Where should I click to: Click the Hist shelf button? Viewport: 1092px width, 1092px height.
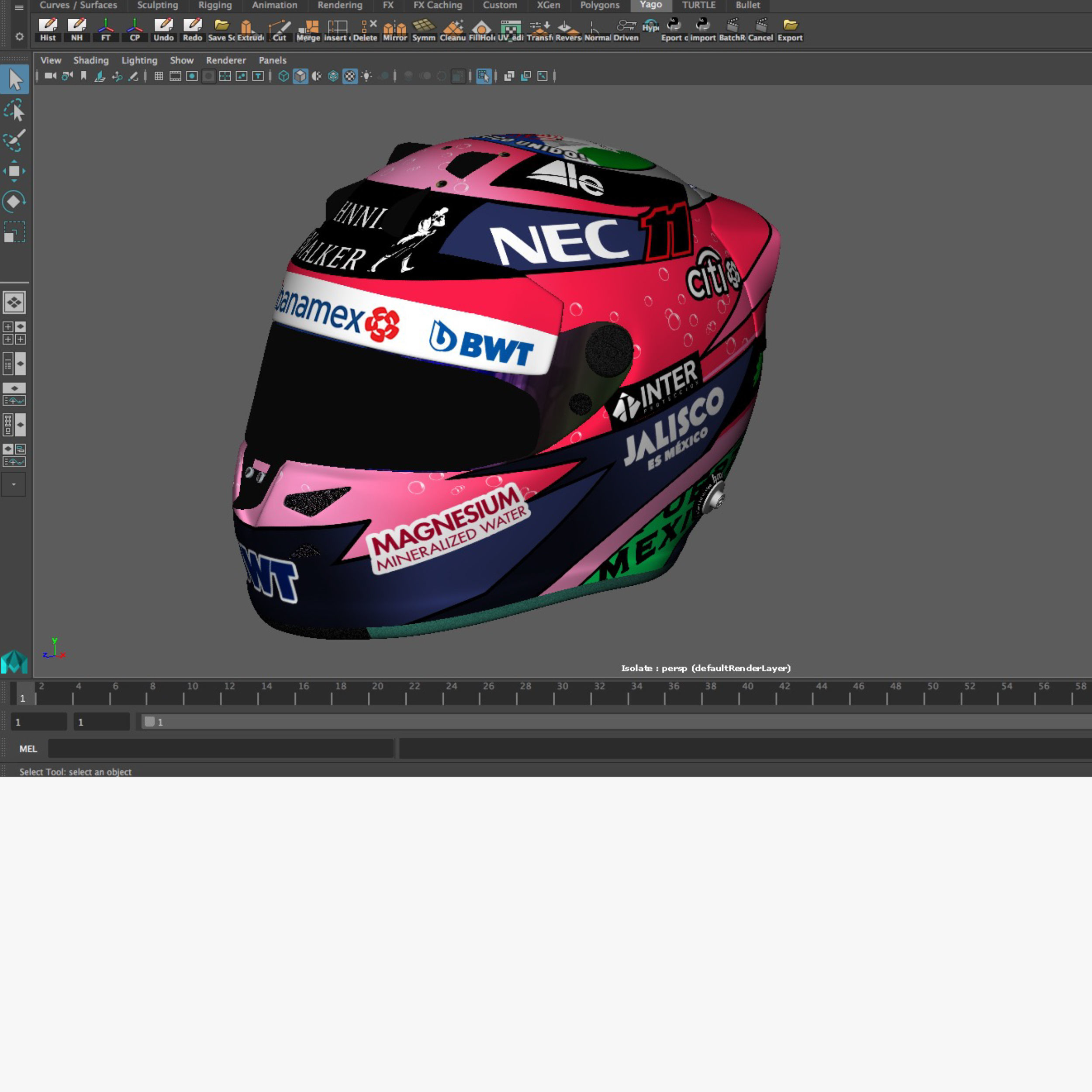pyautogui.click(x=48, y=30)
